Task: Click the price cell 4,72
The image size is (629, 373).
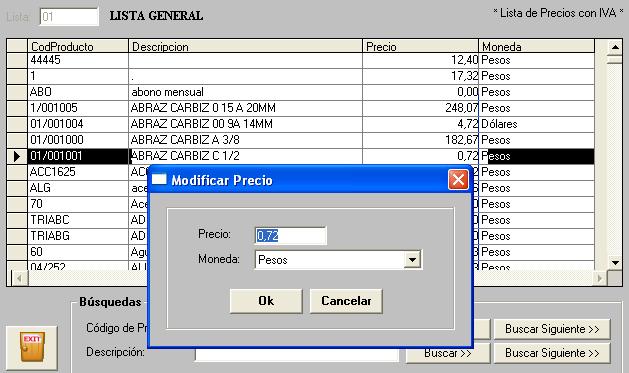Action: pyautogui.click(x=420, y=124)
